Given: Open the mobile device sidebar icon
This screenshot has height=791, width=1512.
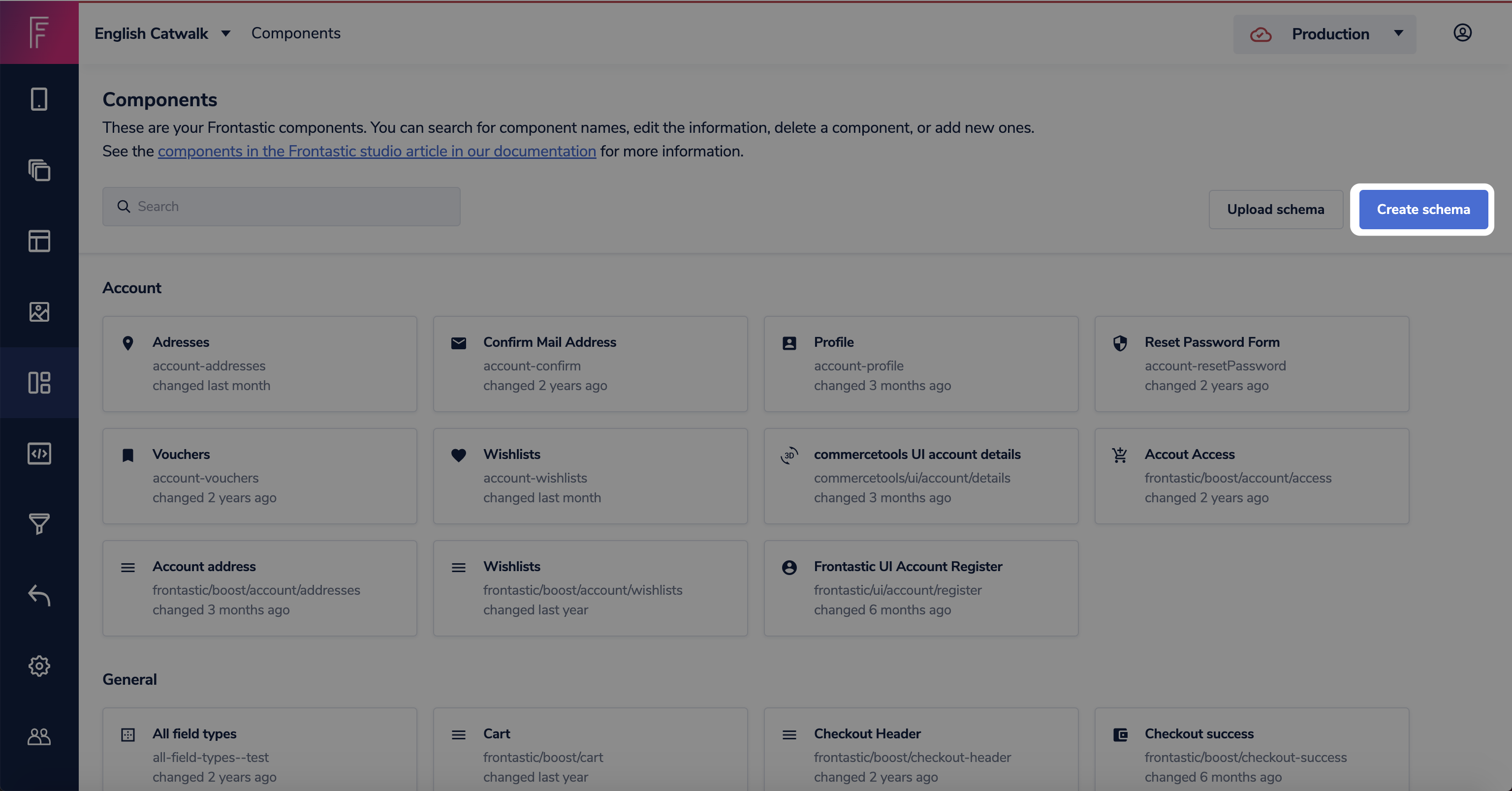Looking at the screenshot, I should [x=39, y=99].
